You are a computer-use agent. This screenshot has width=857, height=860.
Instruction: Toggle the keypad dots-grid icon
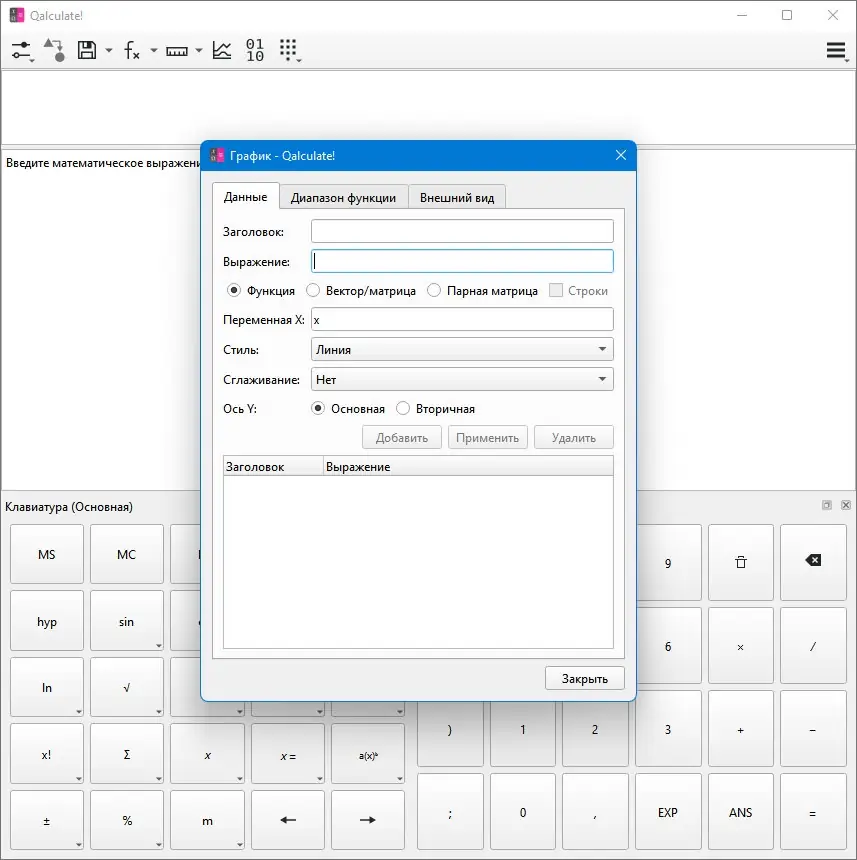288,50
